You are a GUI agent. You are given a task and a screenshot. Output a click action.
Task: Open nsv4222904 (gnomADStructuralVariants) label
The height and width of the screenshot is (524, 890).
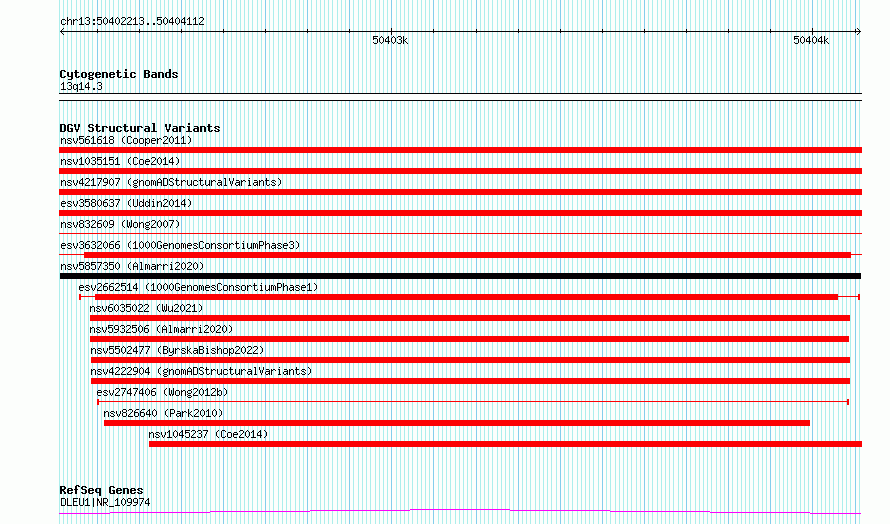coord(201,371)
